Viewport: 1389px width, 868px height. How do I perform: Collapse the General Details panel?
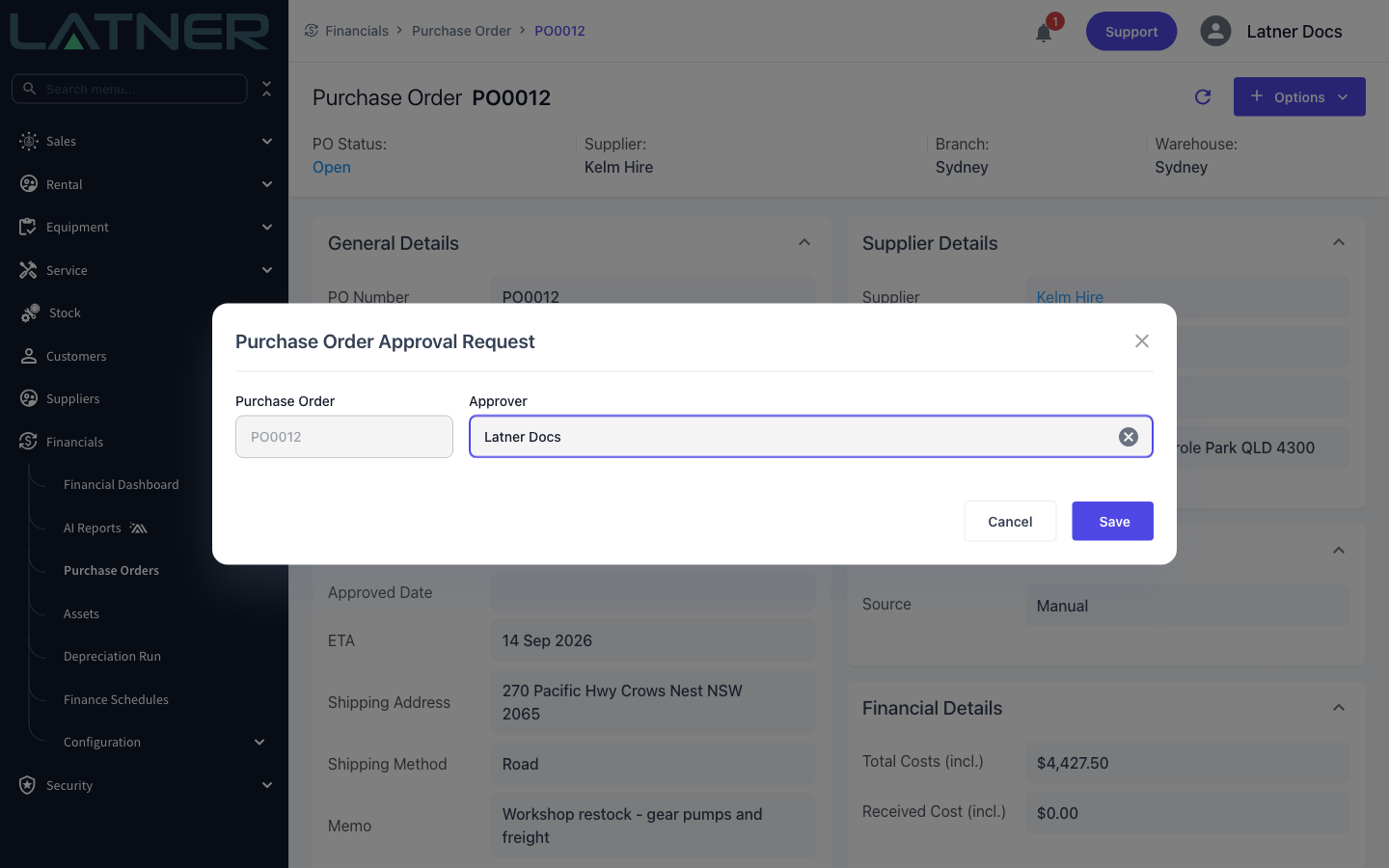804,243
